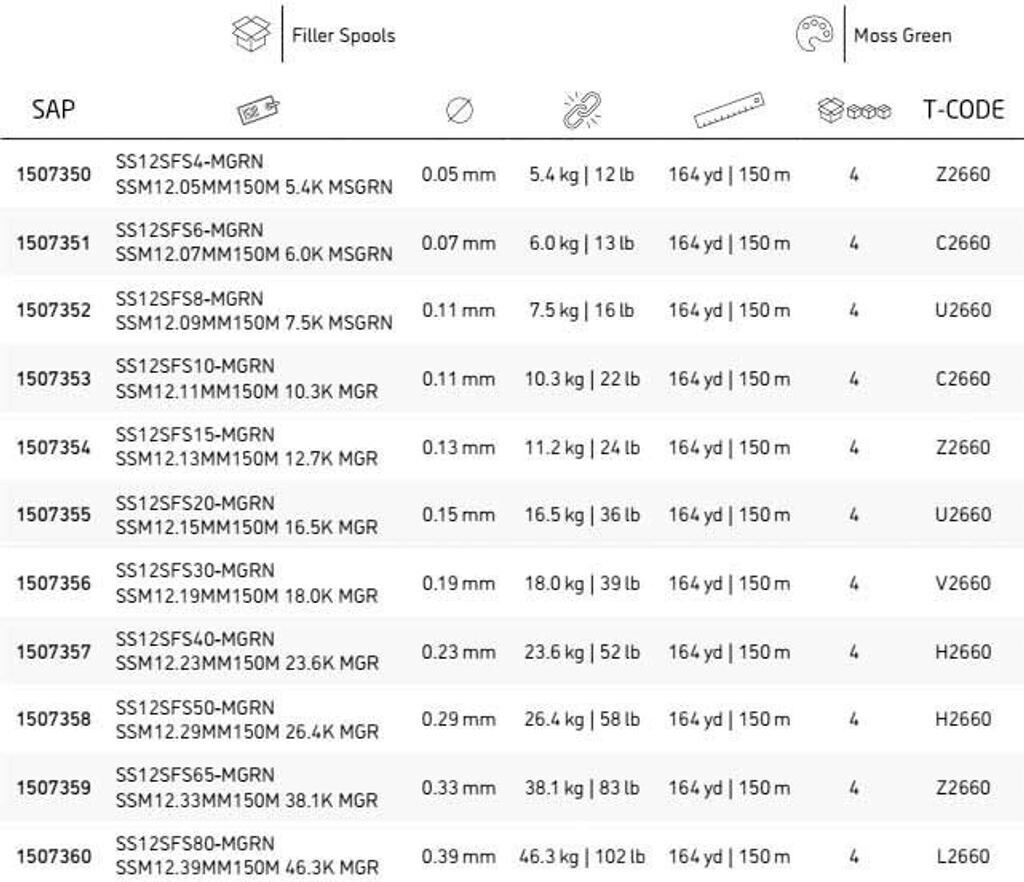
Task: Click the chain link strength icon
Action: (581, 111)
